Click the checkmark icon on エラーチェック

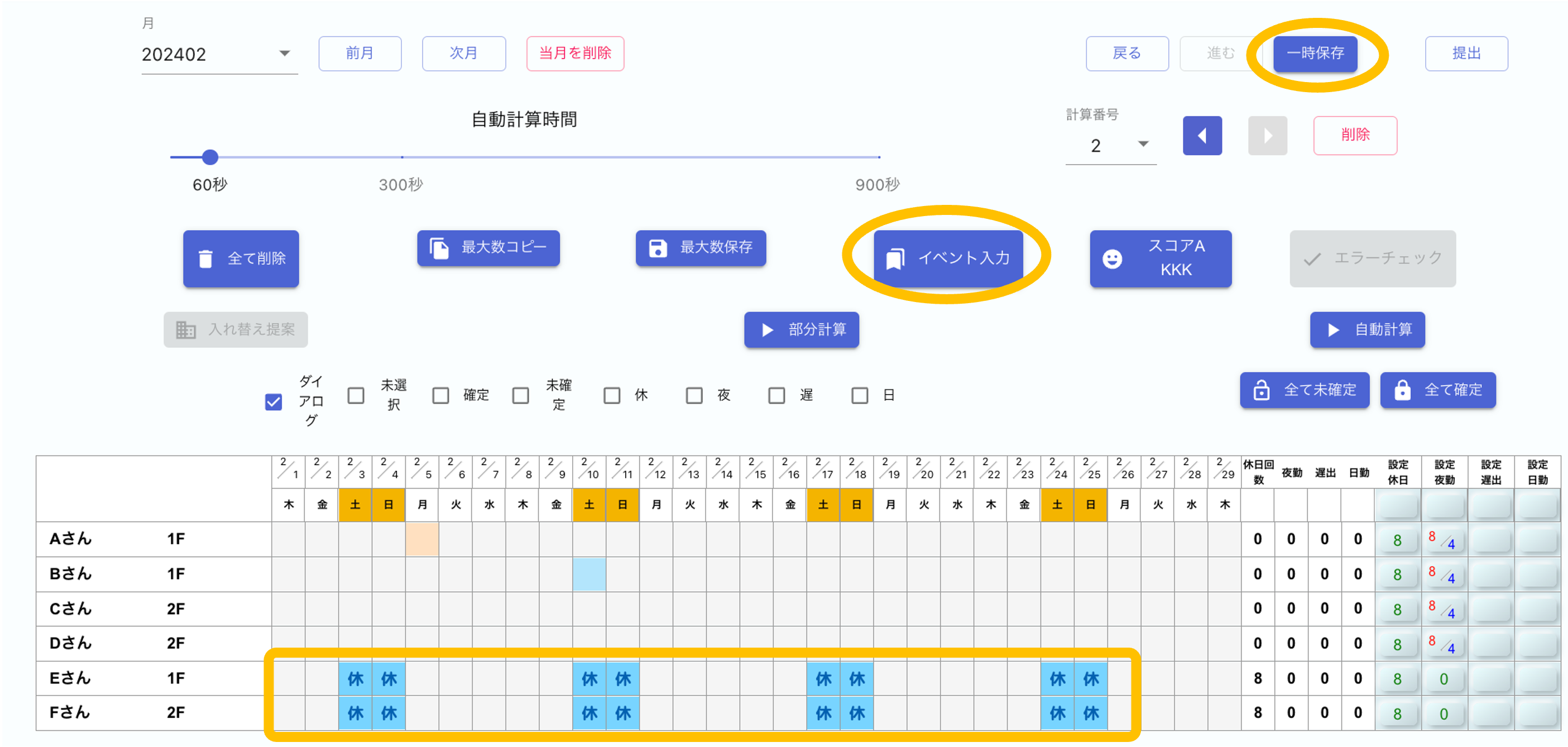pyautogui.click(x=1312, y=258)
